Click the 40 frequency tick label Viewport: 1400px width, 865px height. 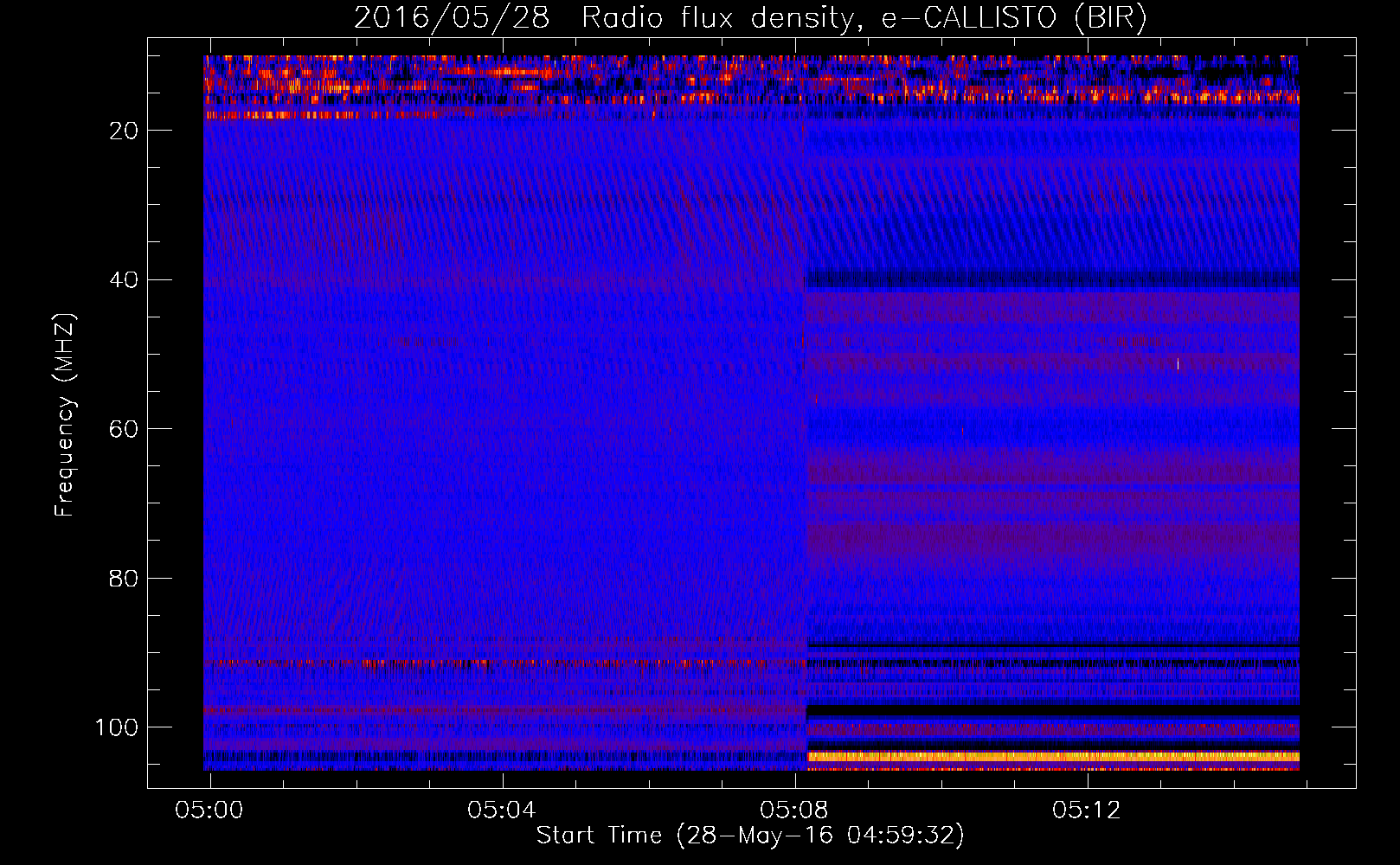125,280
